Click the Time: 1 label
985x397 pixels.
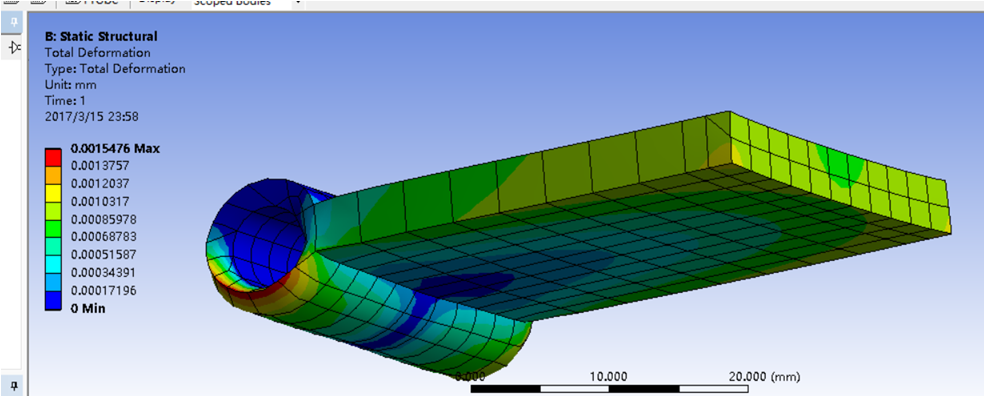(x=65, y=101)
